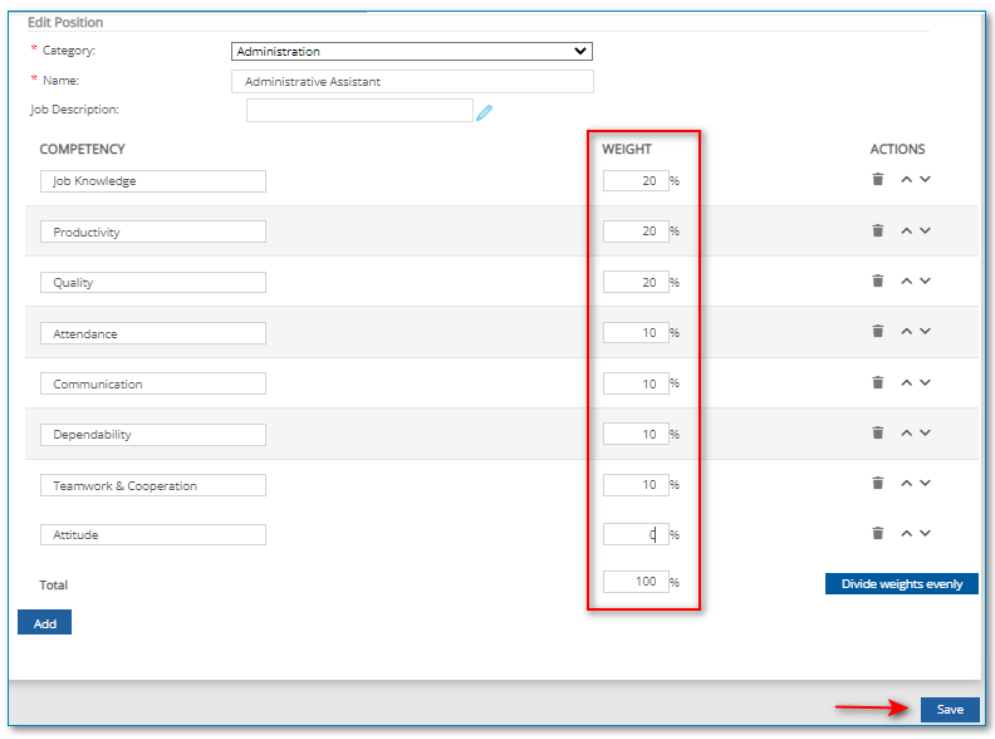
Task: Remove the Attendance competency with trash icon
Action: (878, 331)
